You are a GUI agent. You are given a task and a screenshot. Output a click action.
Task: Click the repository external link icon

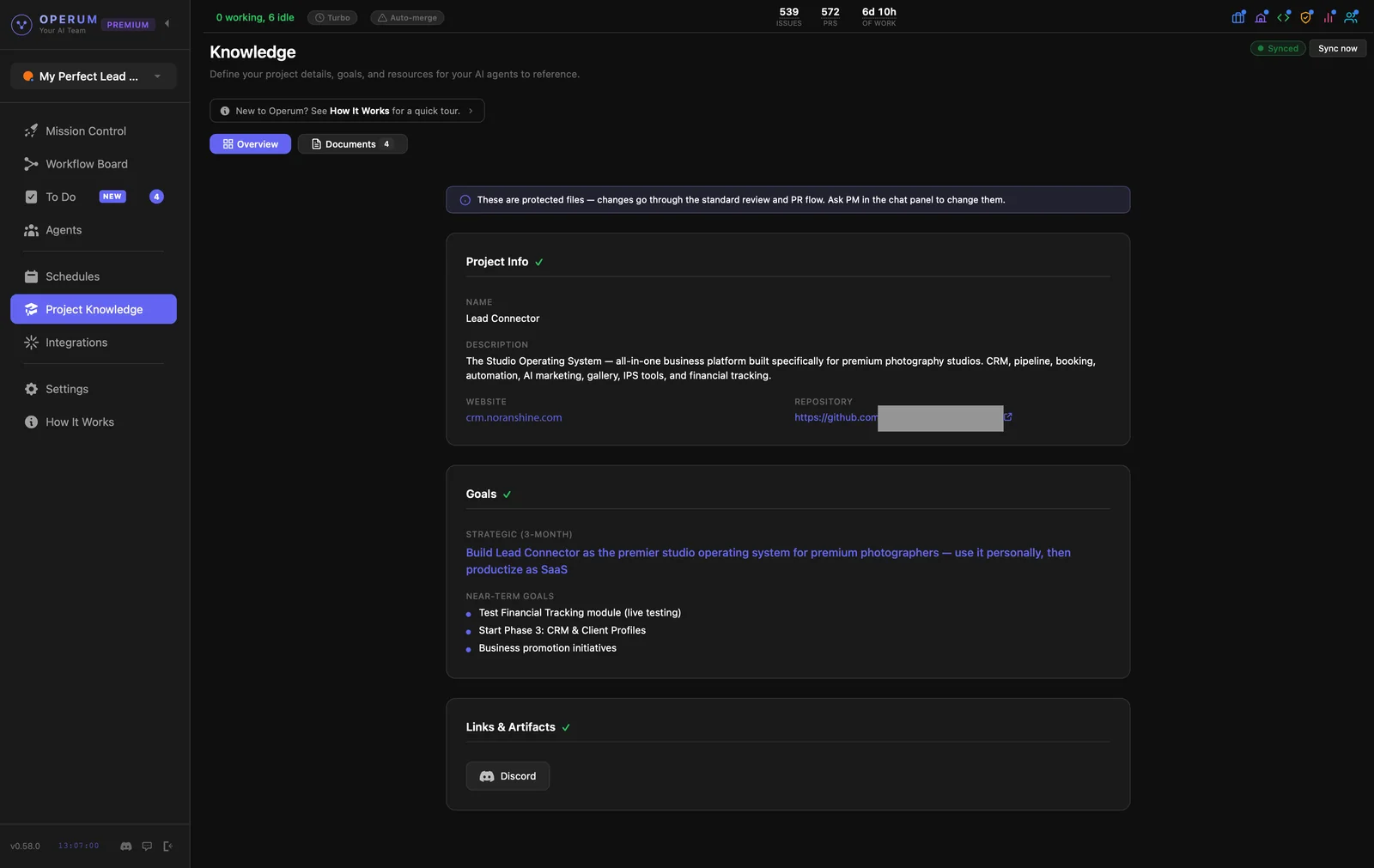pos(1008,417)
